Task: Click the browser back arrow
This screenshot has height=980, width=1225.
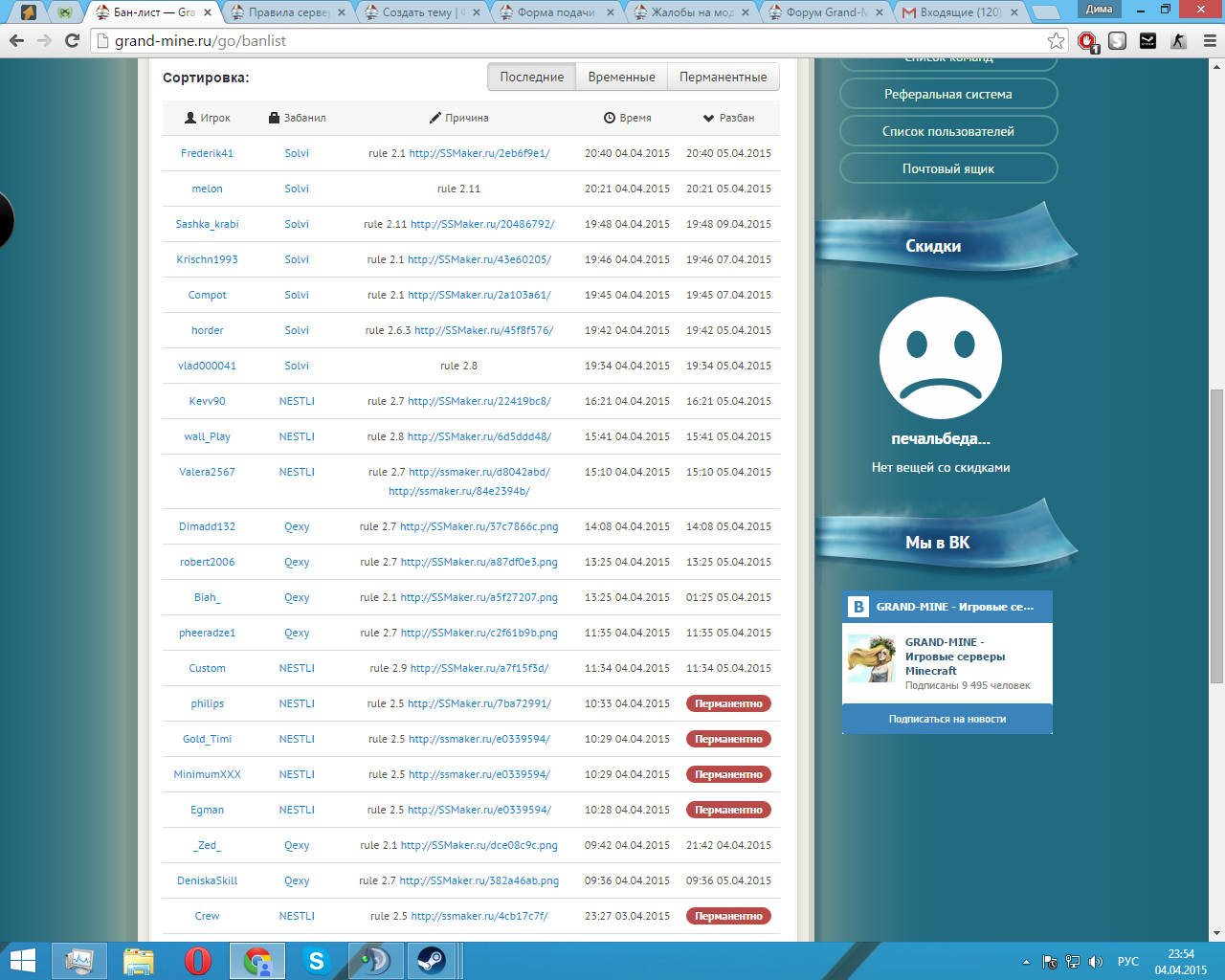Action: click(x=16, y=41)
